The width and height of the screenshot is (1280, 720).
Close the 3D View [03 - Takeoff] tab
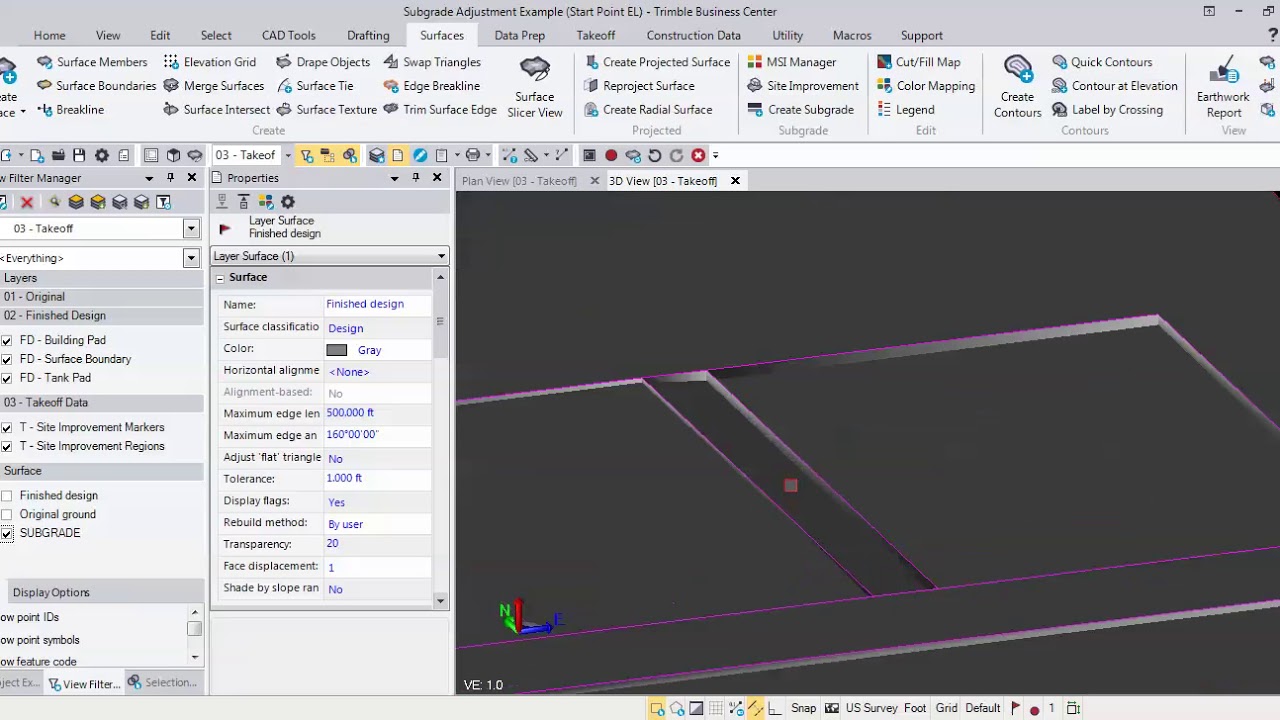click(735, 181)
